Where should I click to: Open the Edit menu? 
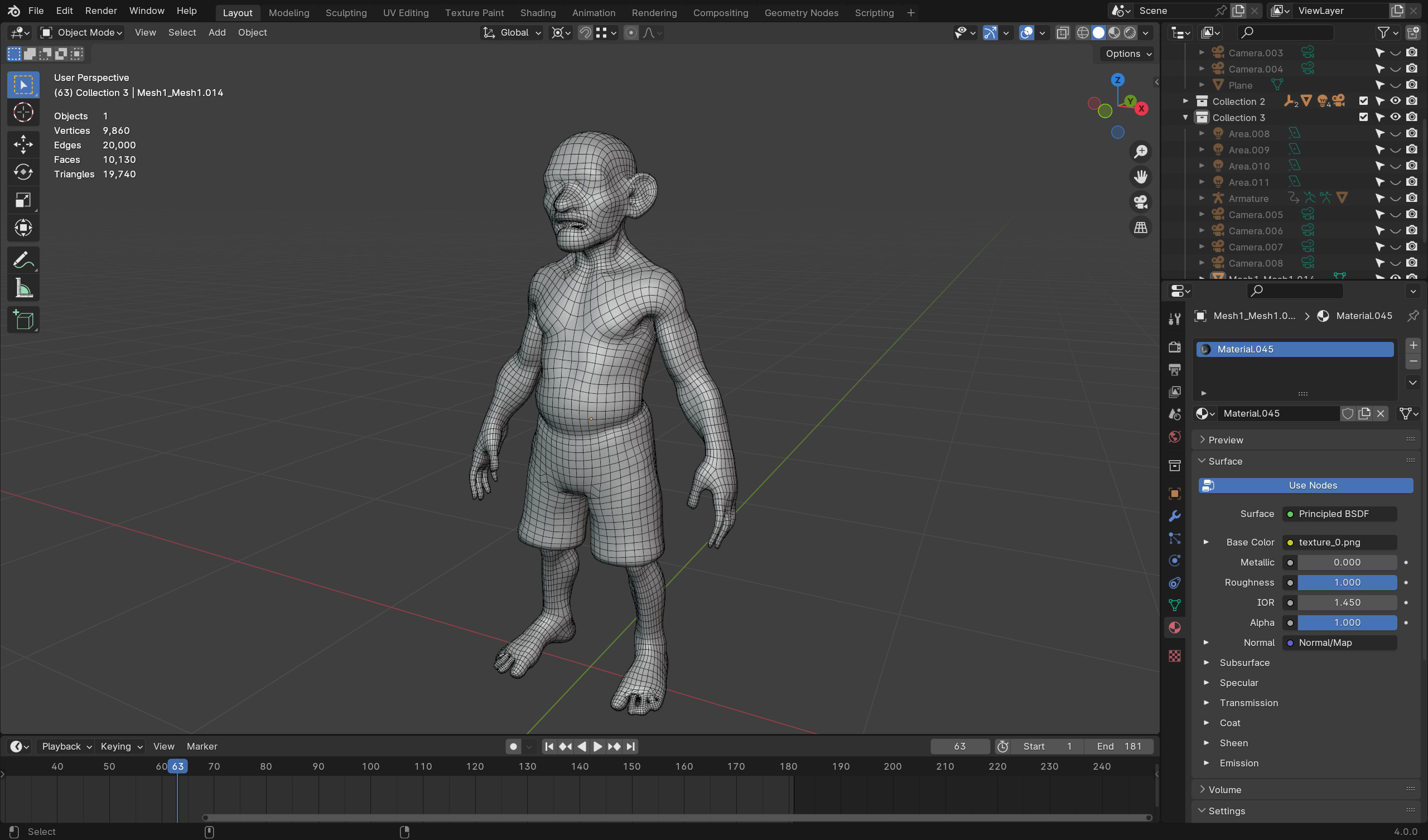pos(64,11)
